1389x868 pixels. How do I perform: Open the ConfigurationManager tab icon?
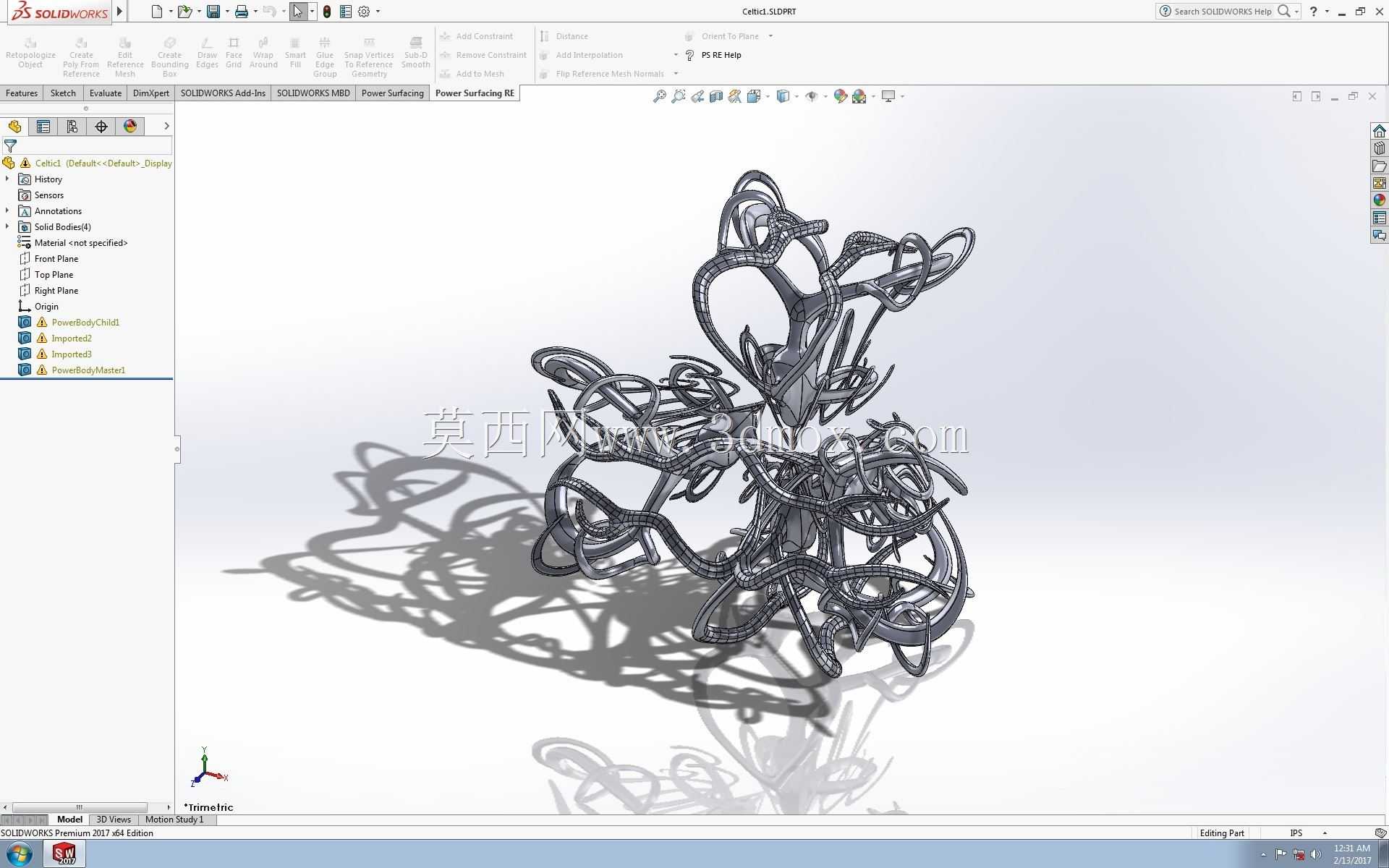coord(72,127)
